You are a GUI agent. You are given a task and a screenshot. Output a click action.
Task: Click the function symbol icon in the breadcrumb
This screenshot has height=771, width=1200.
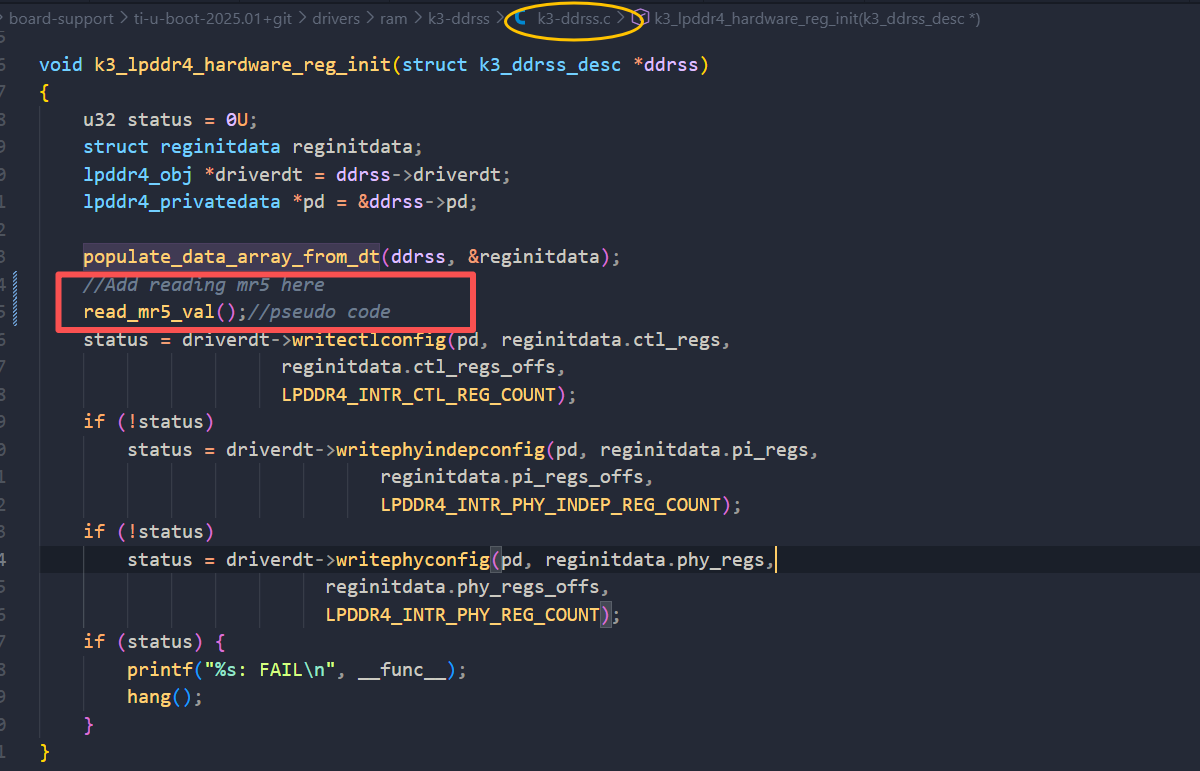[x=641, y=19]
